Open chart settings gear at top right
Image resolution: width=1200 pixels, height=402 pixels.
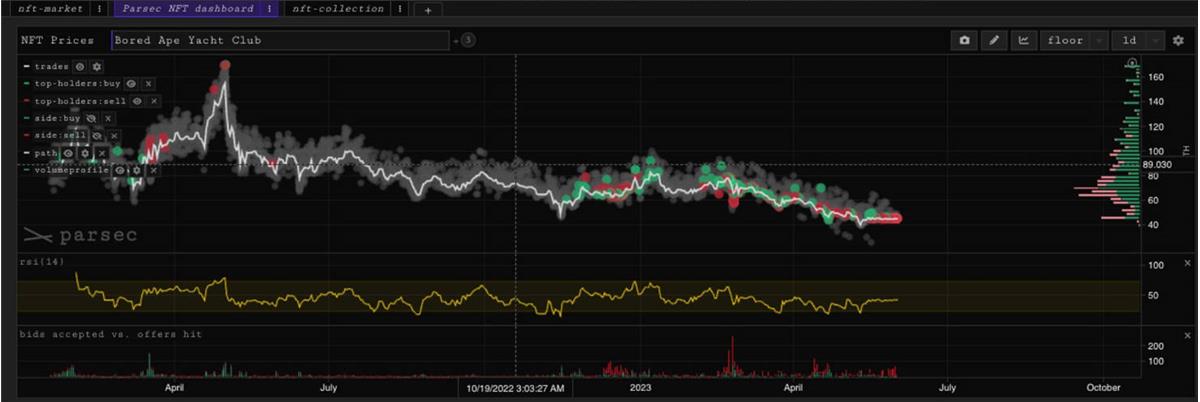click(1178, 41)
